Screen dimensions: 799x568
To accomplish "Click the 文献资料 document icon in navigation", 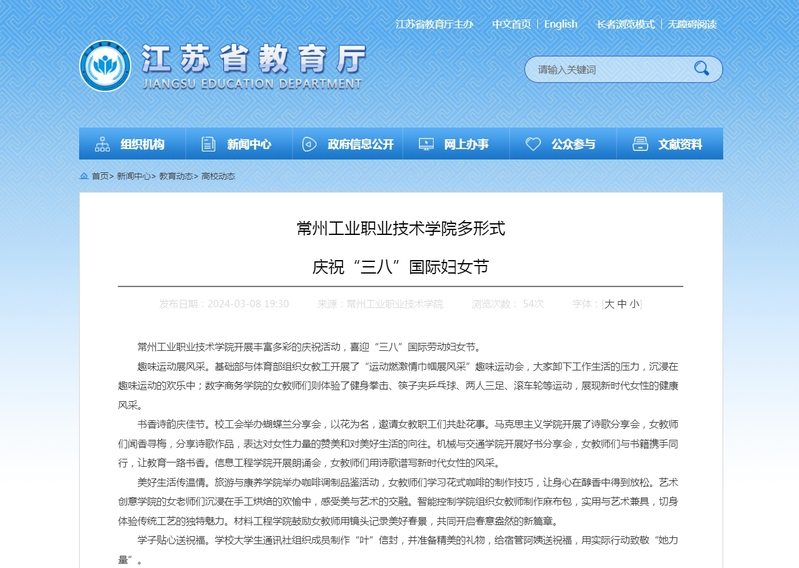I will (x=639, y=144).
